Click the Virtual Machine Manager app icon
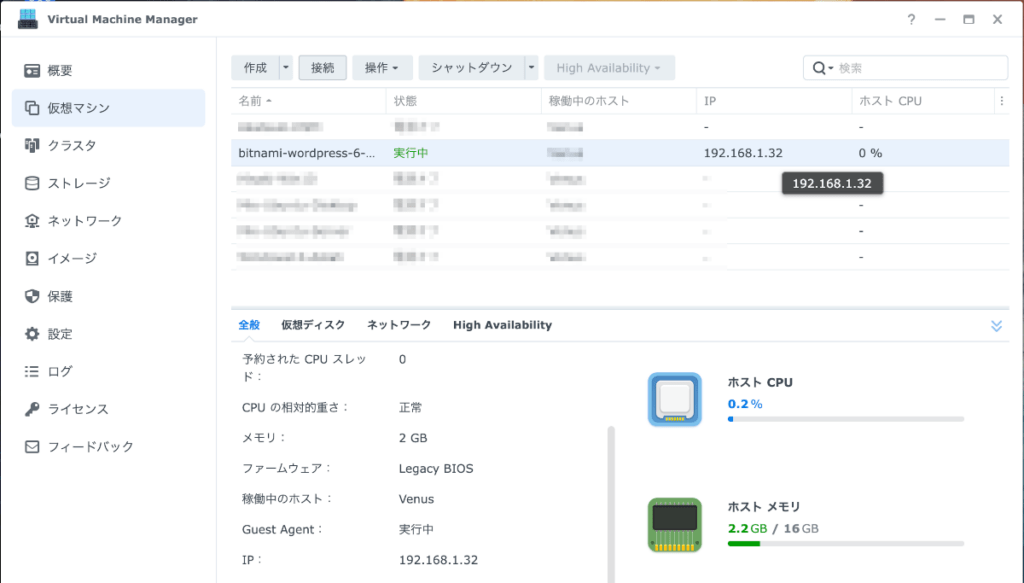This screenshot has height=583, width=1024. point(27,19)
